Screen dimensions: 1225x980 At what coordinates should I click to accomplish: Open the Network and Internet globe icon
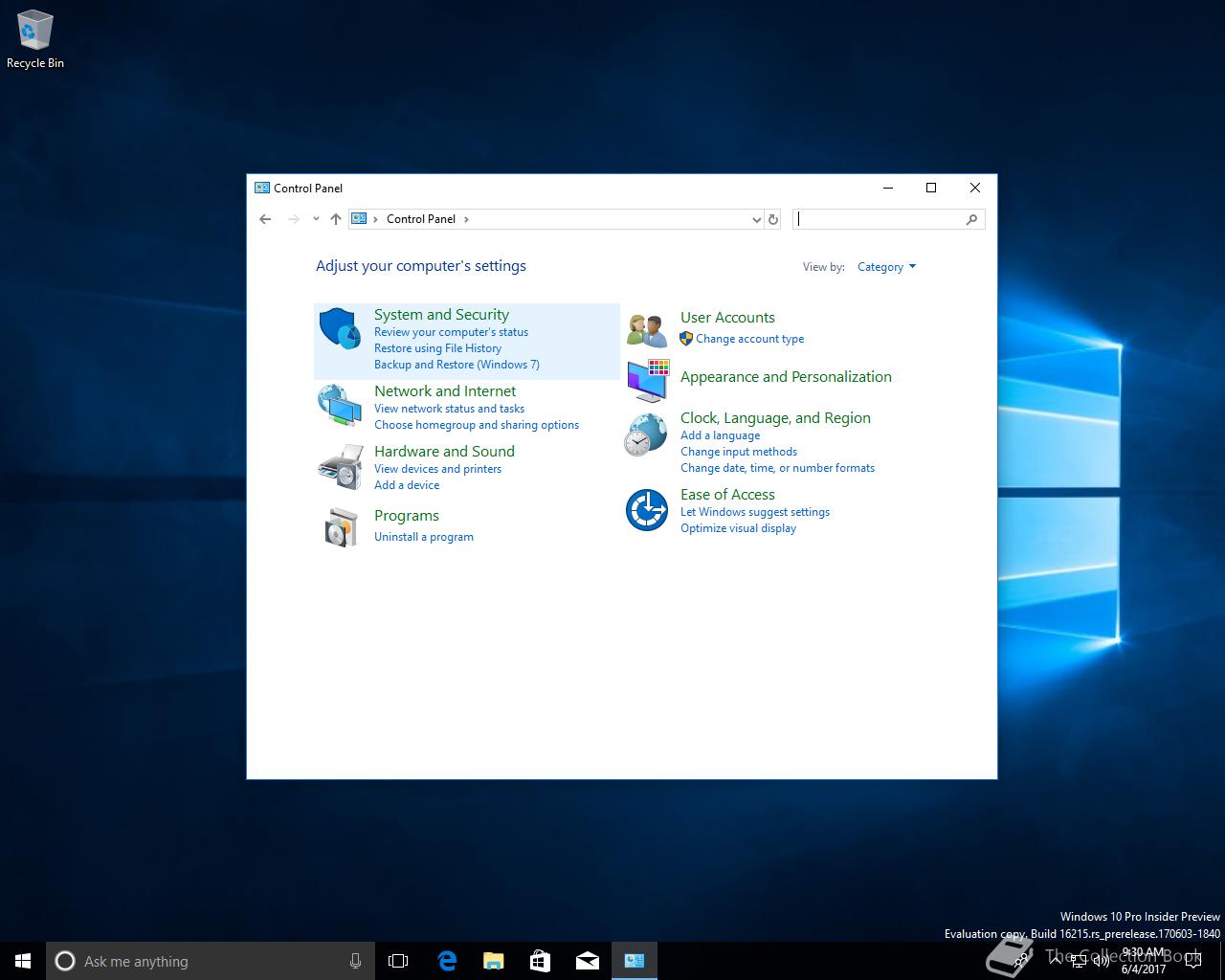340,405
